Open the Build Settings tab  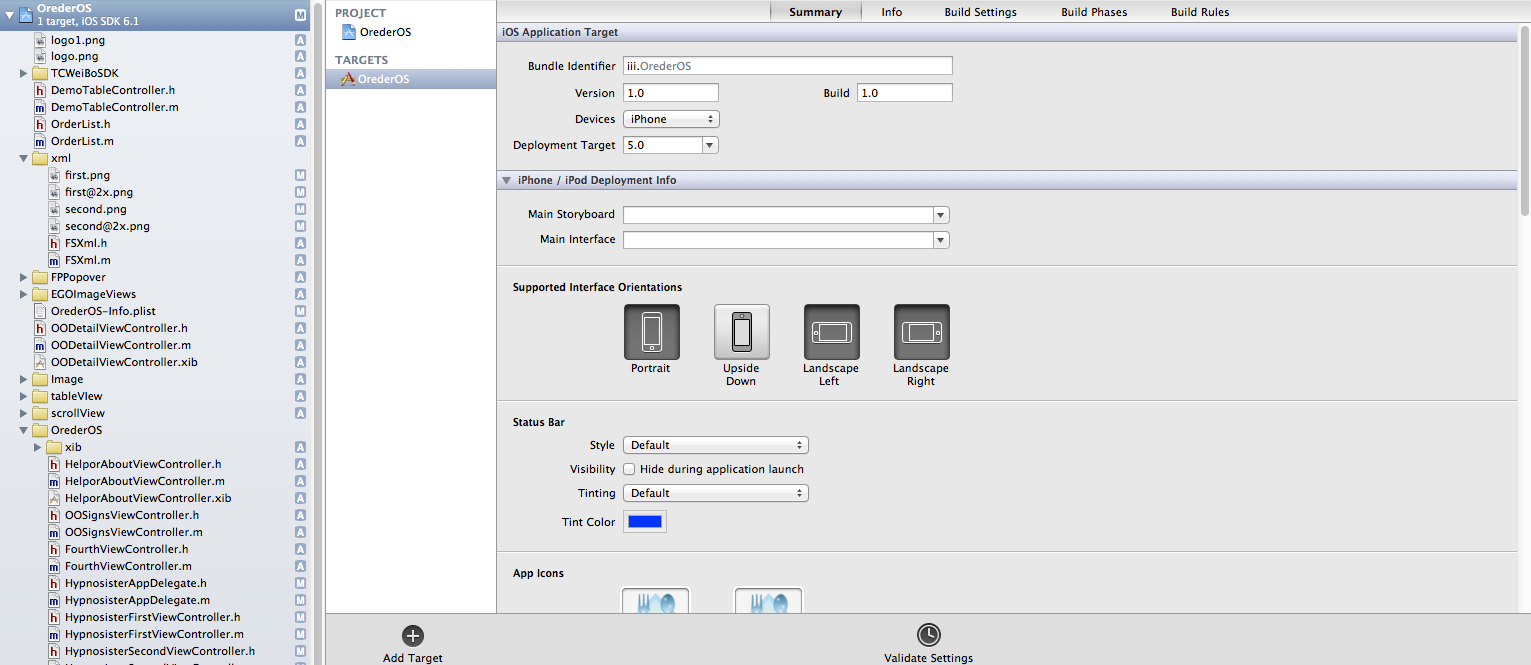pos(981,12)
